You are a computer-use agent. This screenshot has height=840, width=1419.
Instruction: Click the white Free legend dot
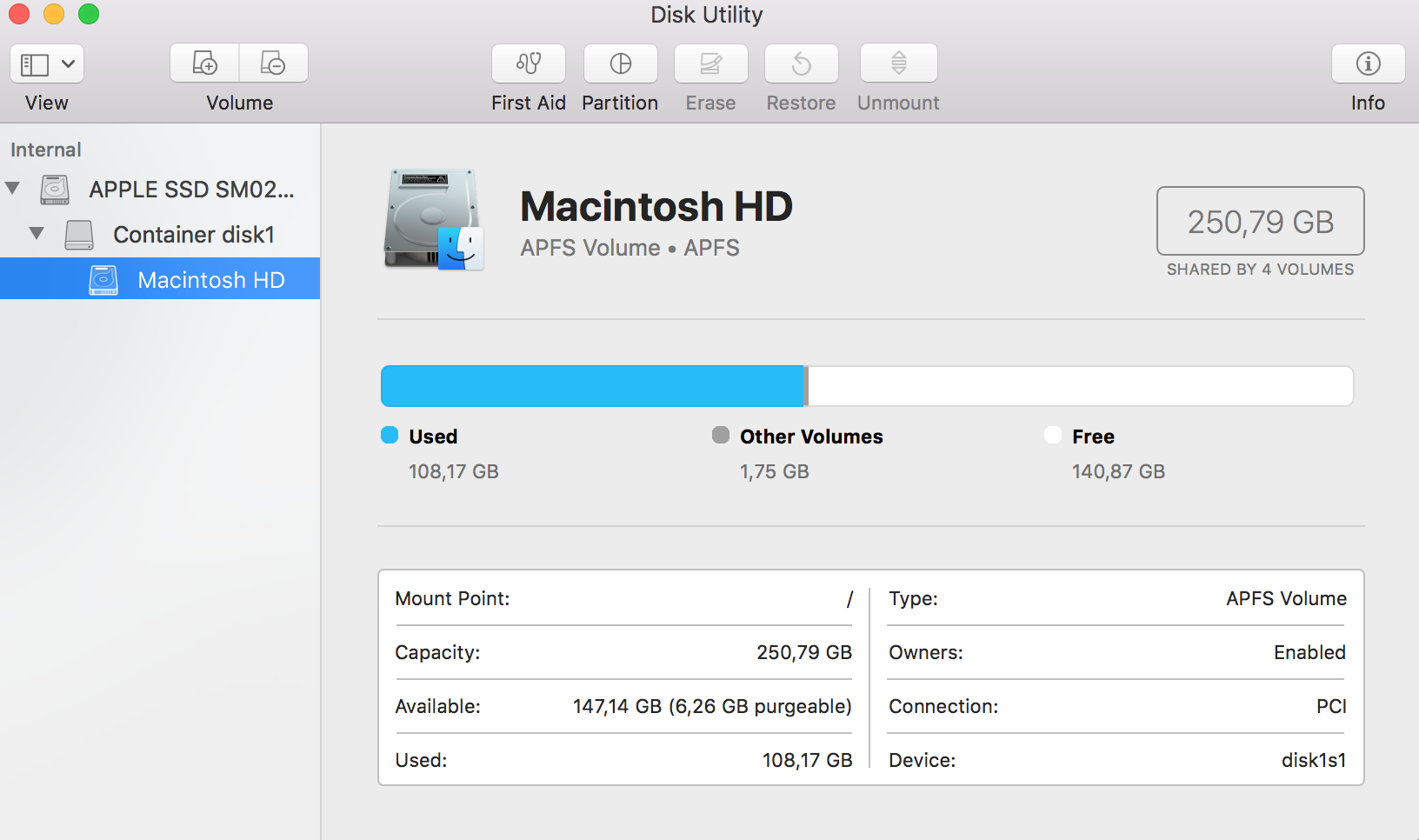pyautogui.click(x=1053, y=435)
